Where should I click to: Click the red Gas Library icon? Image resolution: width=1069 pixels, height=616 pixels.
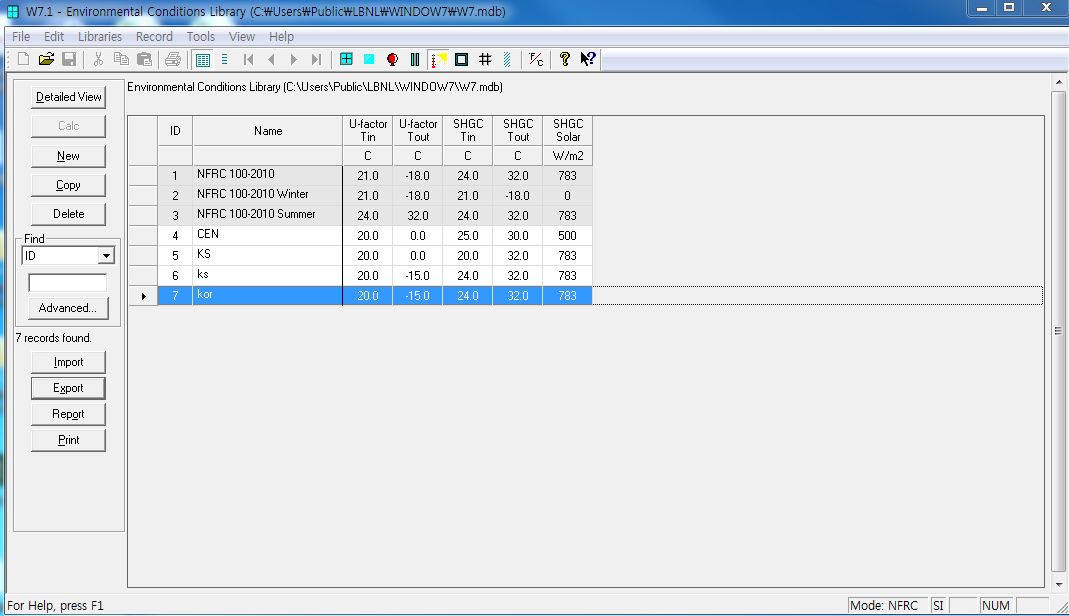coord(392,60)
